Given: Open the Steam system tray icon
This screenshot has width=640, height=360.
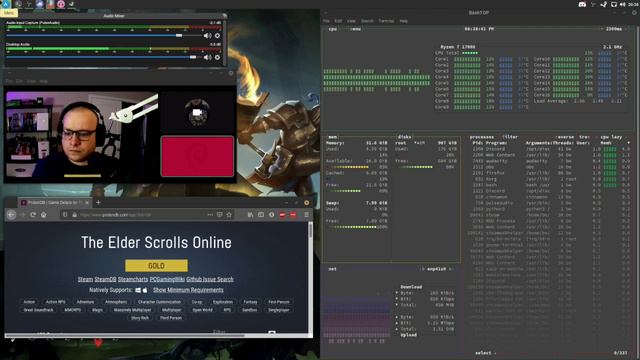Looking at the screenshot, I should 604,4.
